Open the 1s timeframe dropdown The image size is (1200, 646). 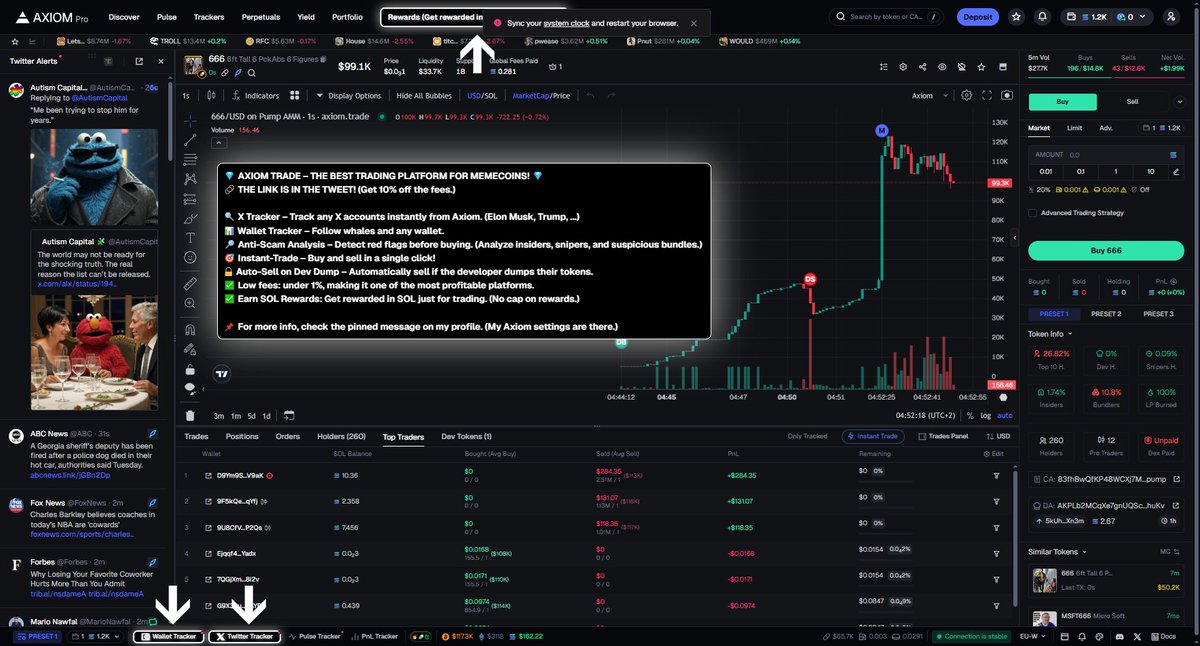(x=186, y=96)
